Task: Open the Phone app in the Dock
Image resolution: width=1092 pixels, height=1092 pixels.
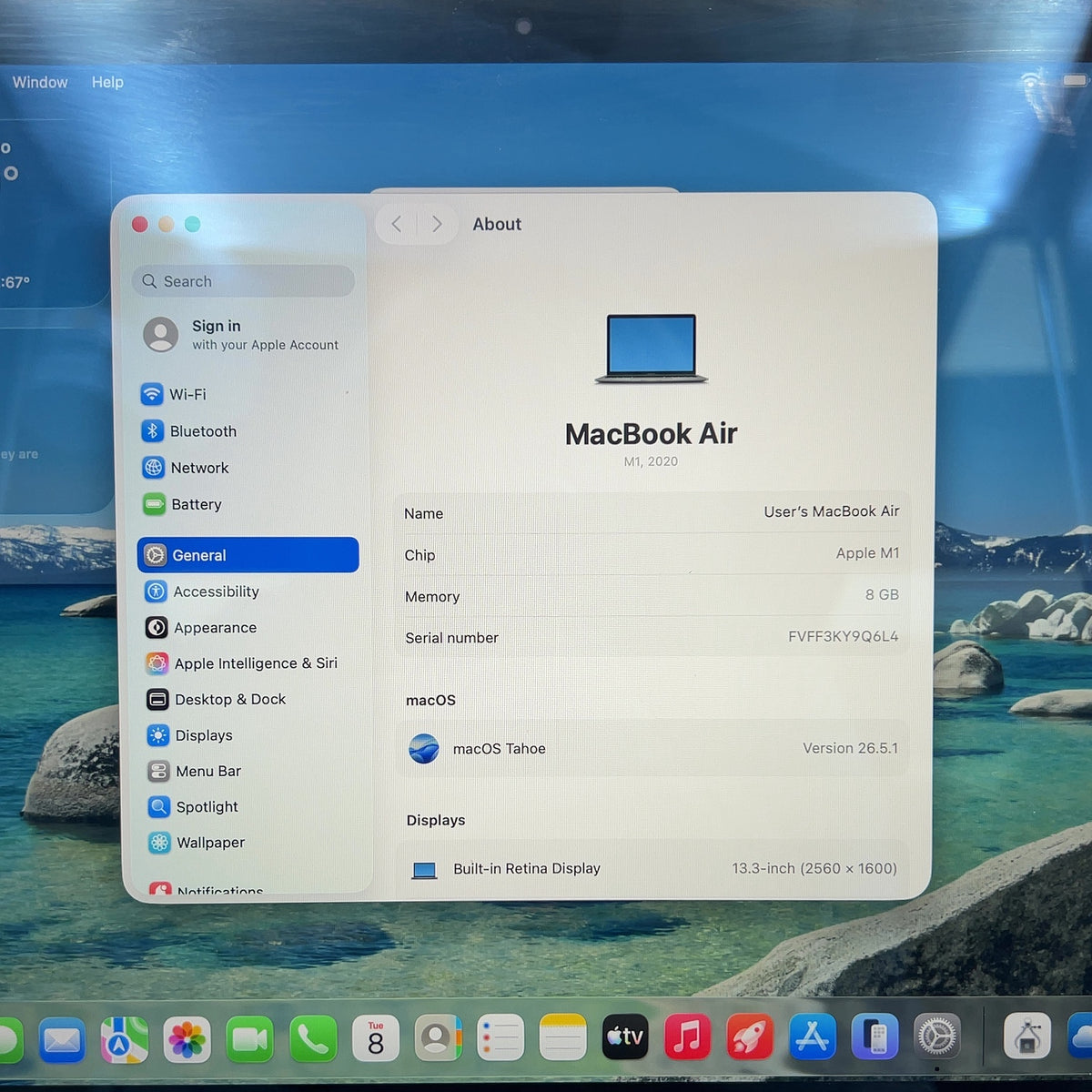Action: 313,1038
